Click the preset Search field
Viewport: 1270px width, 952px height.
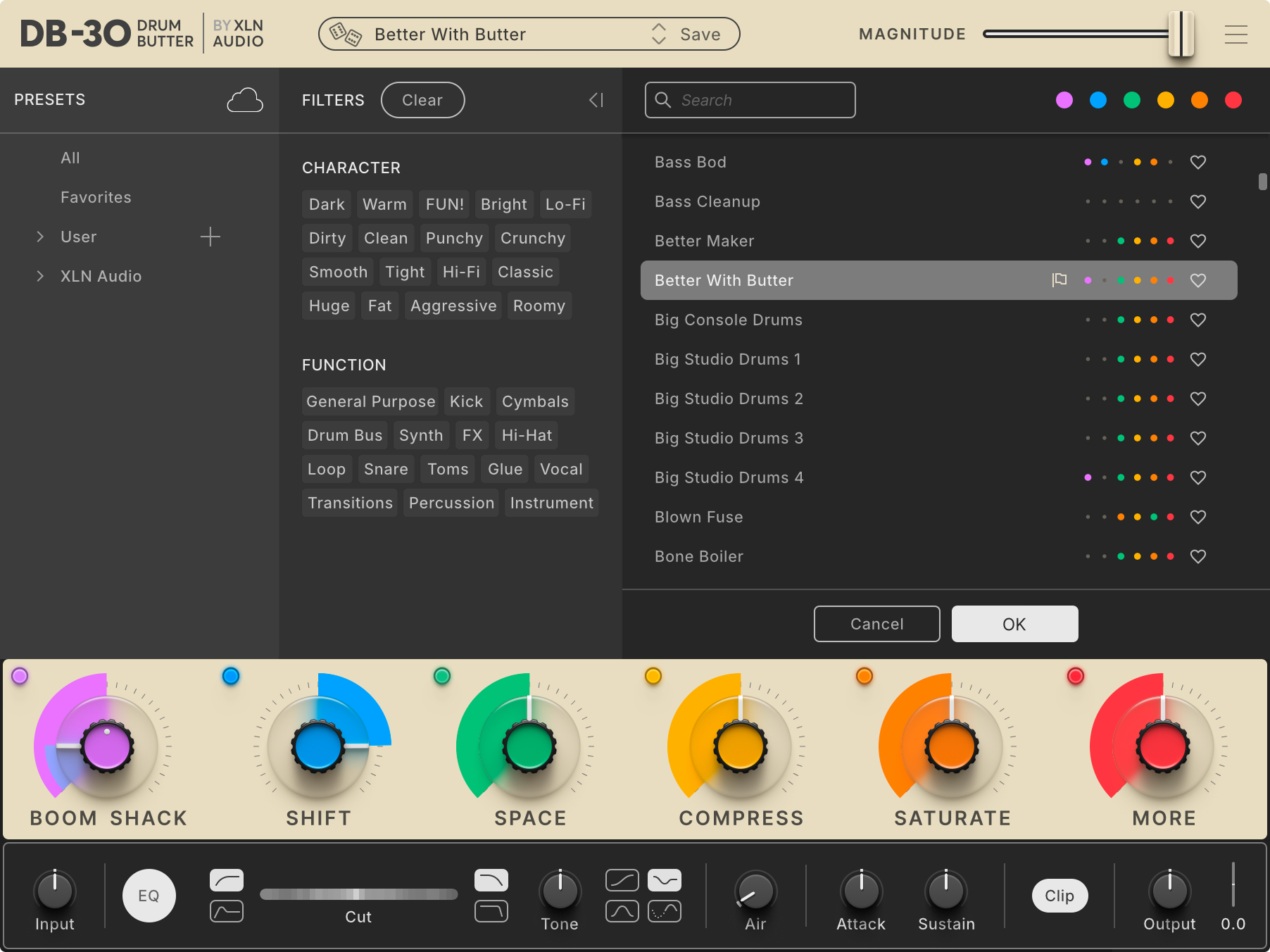(750, 100)
